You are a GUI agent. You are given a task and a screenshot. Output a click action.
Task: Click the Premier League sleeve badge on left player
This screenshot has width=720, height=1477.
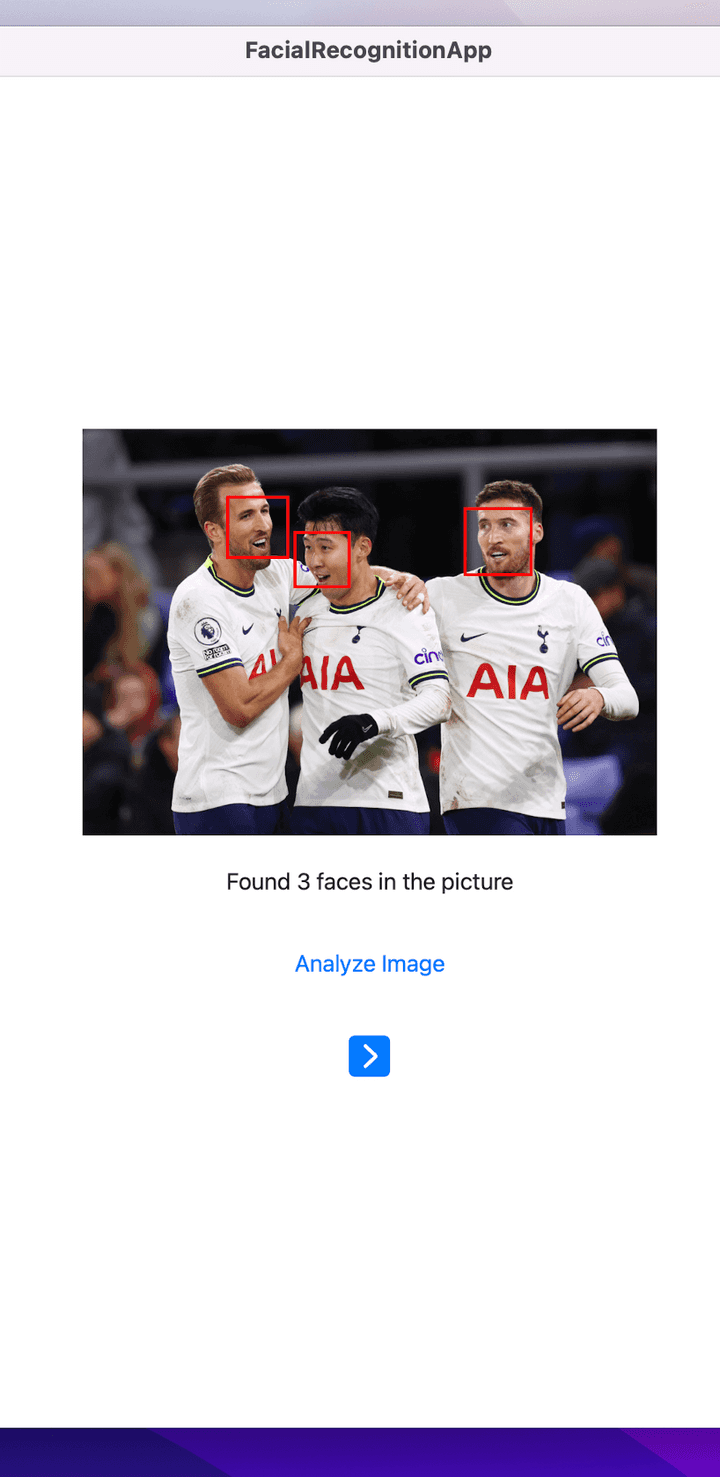[208, 631]
